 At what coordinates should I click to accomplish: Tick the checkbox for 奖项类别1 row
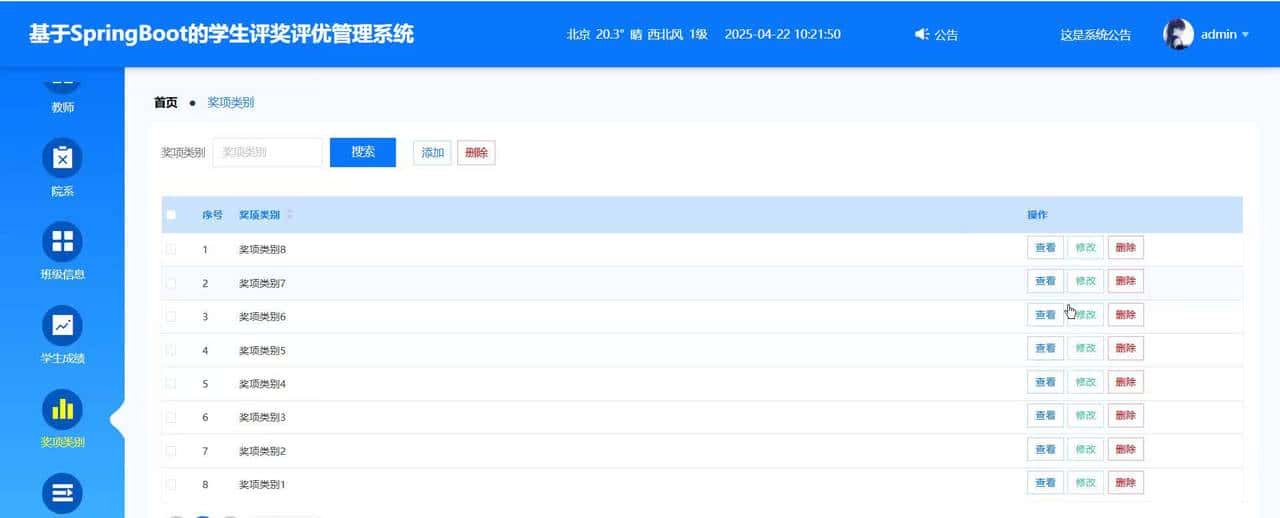point(171,484)
